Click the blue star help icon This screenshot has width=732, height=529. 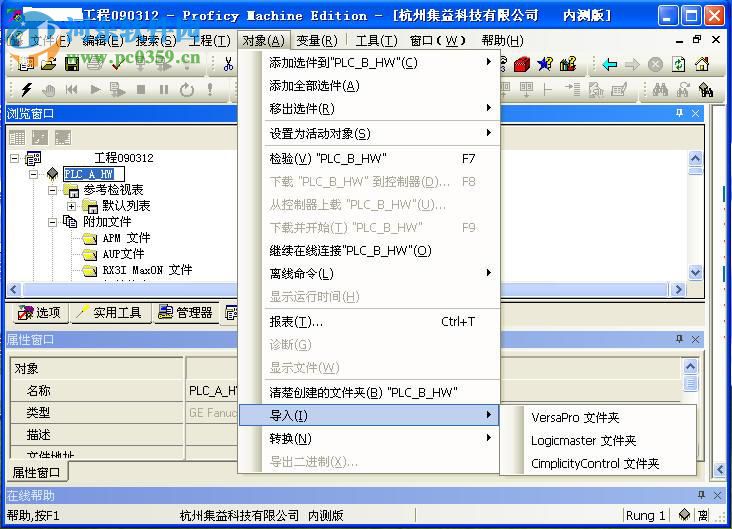pyautogui.click(x=545, y=64)
